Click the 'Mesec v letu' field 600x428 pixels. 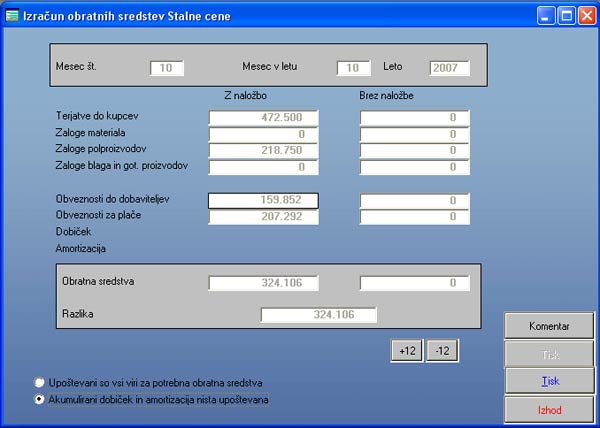point(353,68)
